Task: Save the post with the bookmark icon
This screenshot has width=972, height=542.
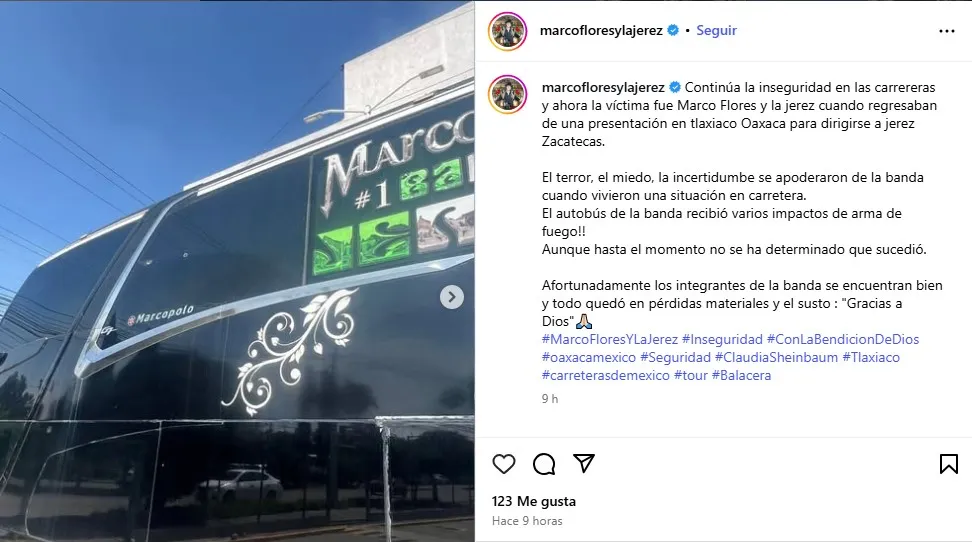Action: 948,464
